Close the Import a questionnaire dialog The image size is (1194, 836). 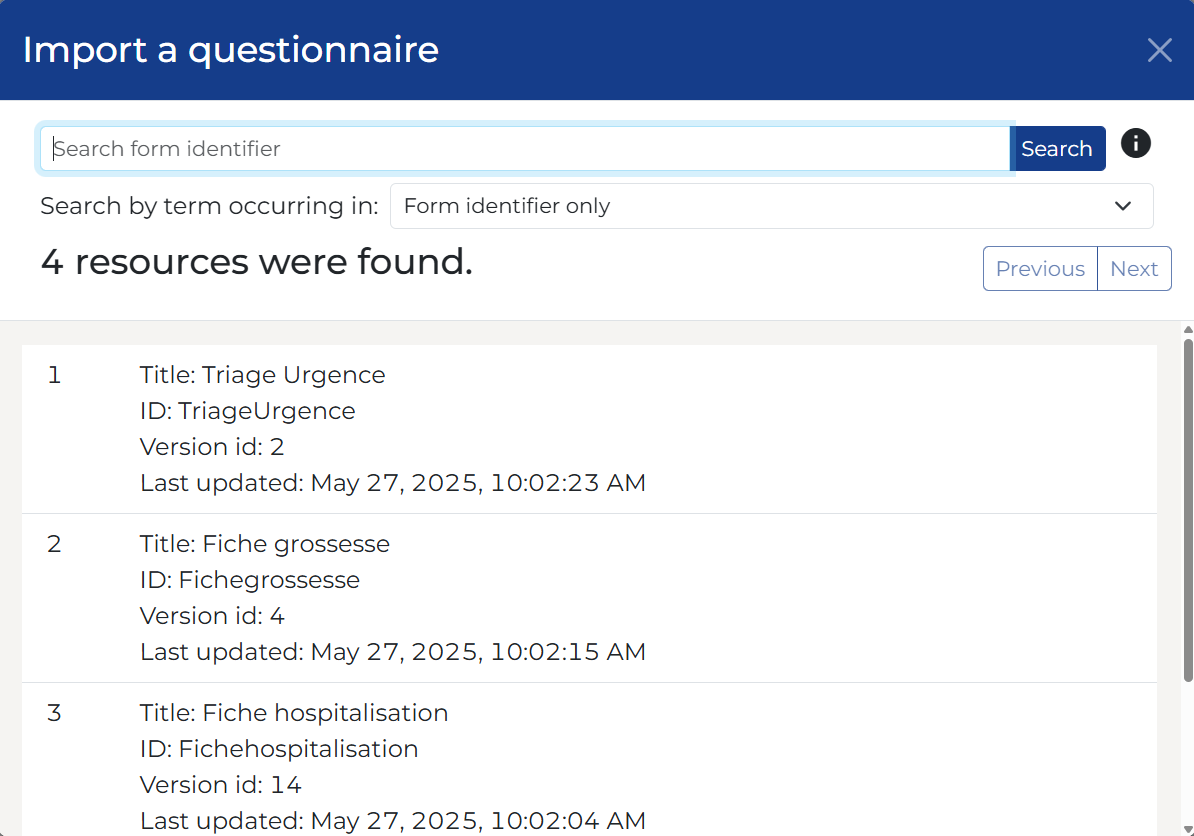(1159, 50)
